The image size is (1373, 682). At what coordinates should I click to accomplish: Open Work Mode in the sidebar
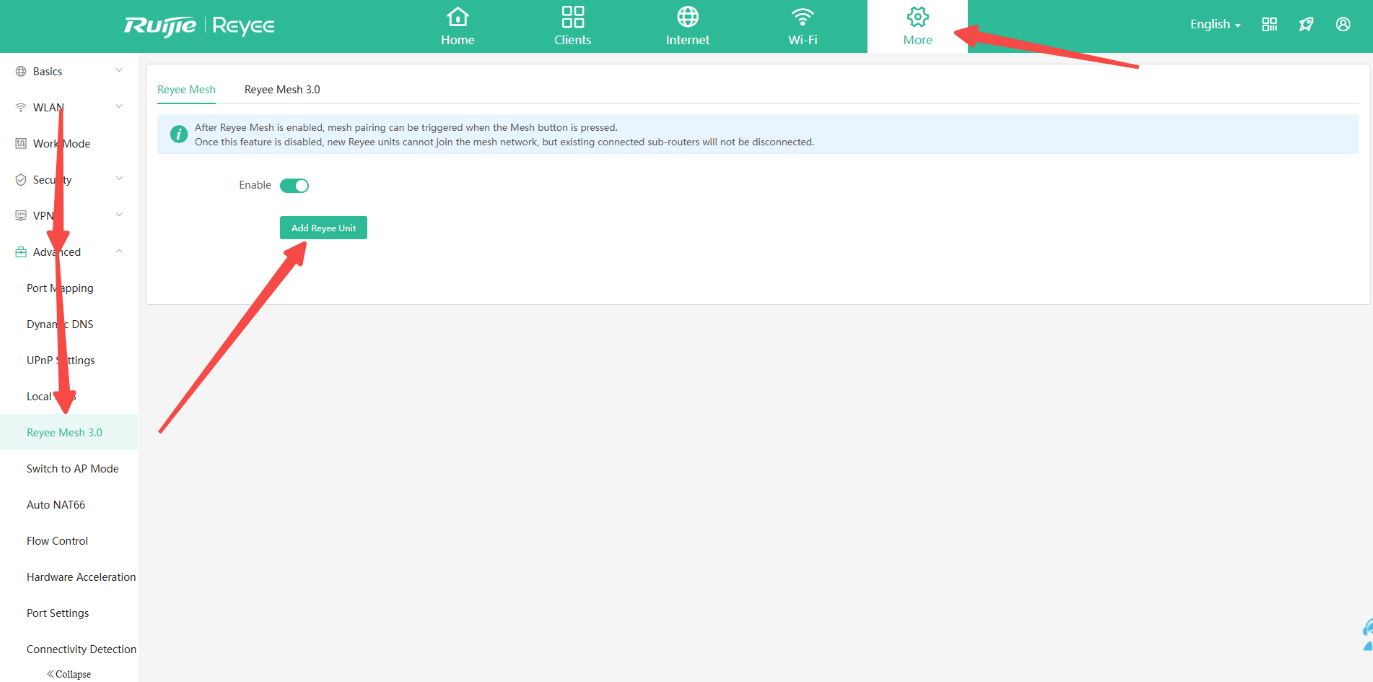tap(69, 143)
